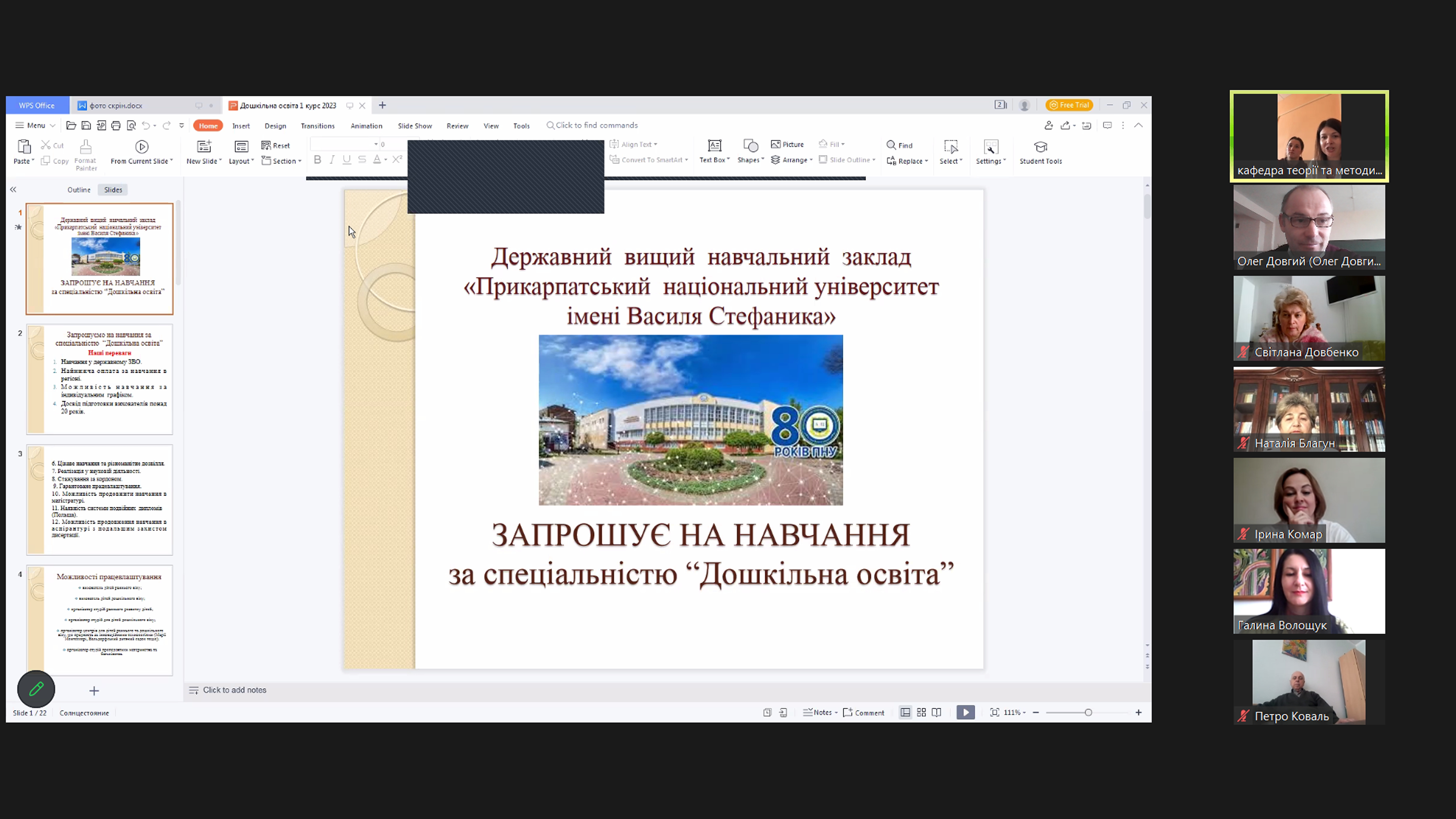The image size is (1456, 819).
Task: Open the Transitions ribbon tab
Action: [318, 126]
